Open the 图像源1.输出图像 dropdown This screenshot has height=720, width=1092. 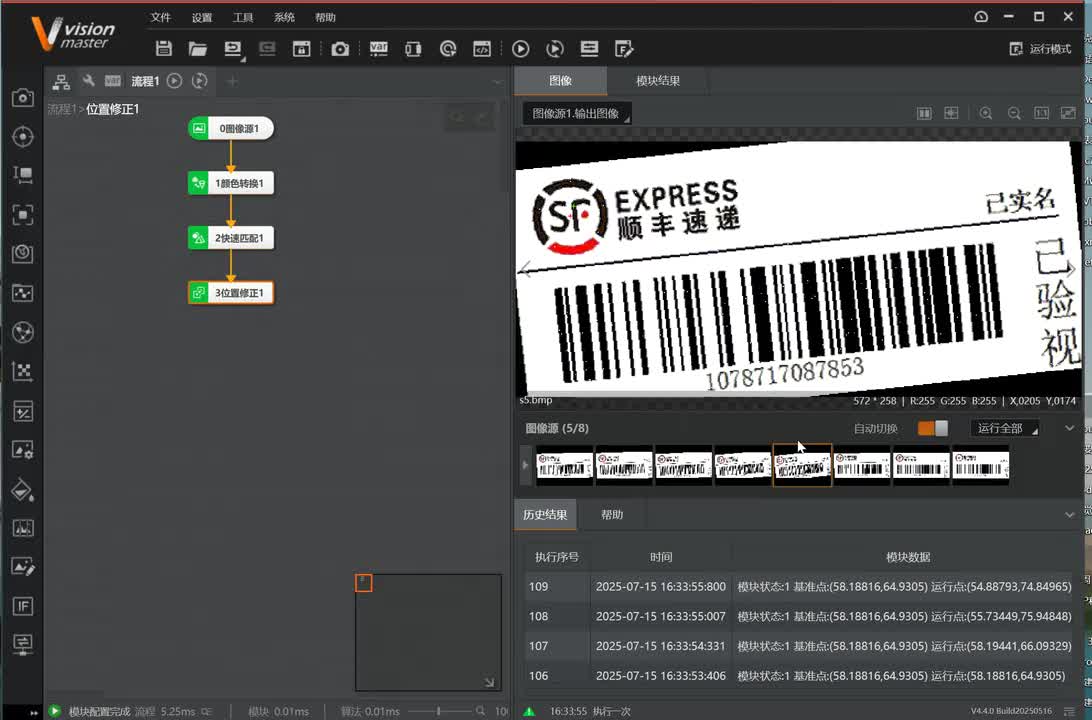(577, 114)
